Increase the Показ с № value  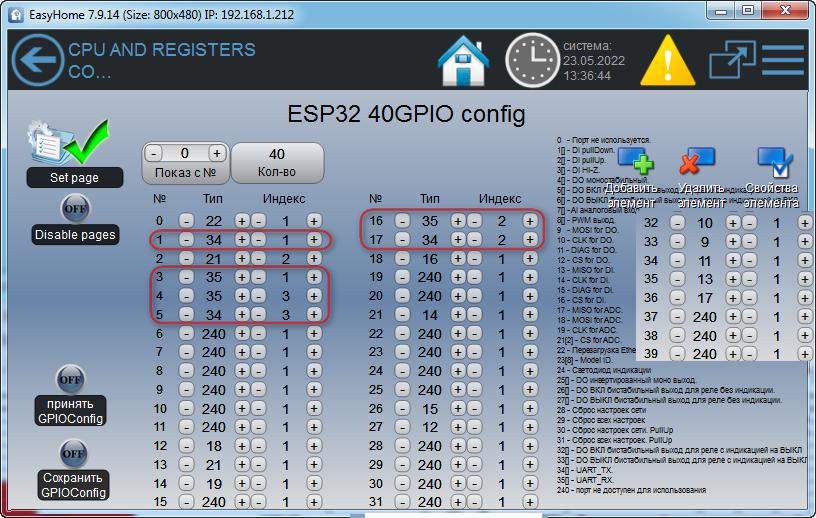pos(216,154)
